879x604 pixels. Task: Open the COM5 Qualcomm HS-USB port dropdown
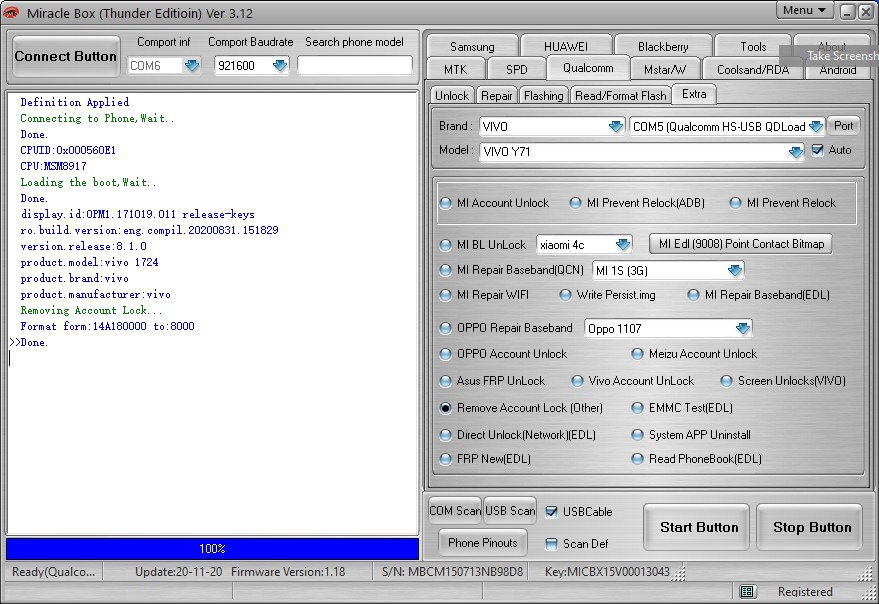(x=816, y=126)
